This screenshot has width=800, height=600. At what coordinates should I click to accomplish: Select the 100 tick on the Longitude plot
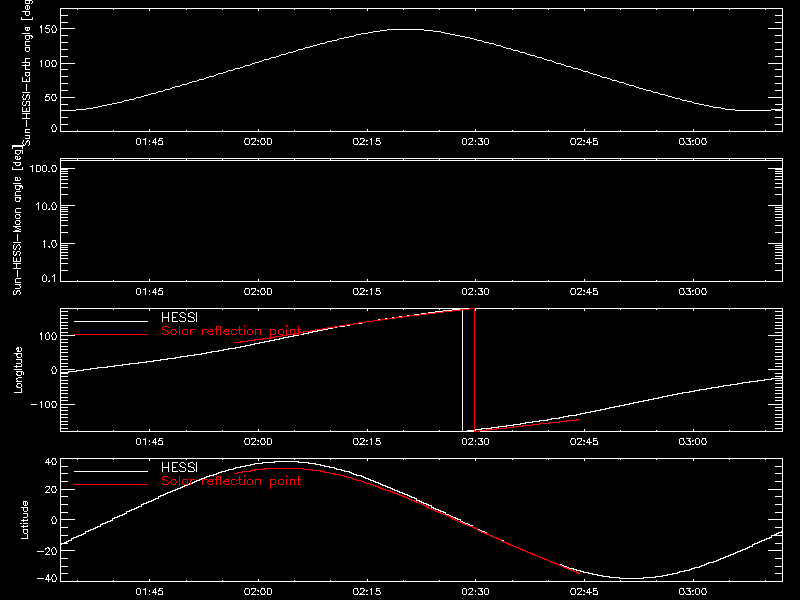(48, 336)
